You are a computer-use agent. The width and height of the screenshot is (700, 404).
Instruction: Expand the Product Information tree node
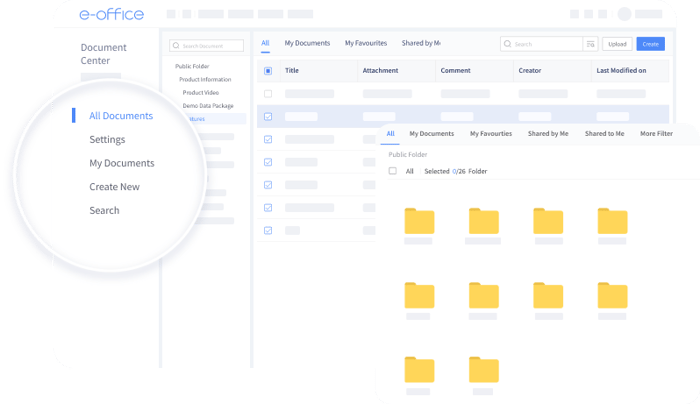click(205, 79)
